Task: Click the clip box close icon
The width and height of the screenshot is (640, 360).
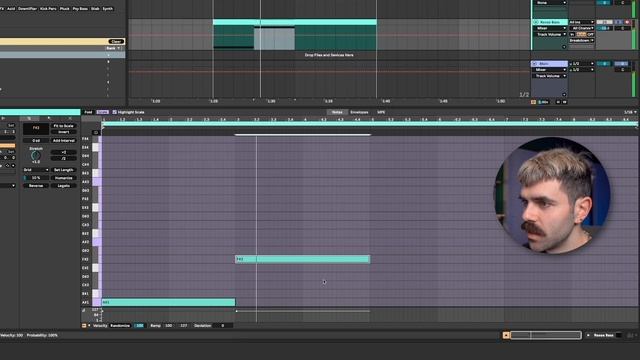Action: [70, 118]
